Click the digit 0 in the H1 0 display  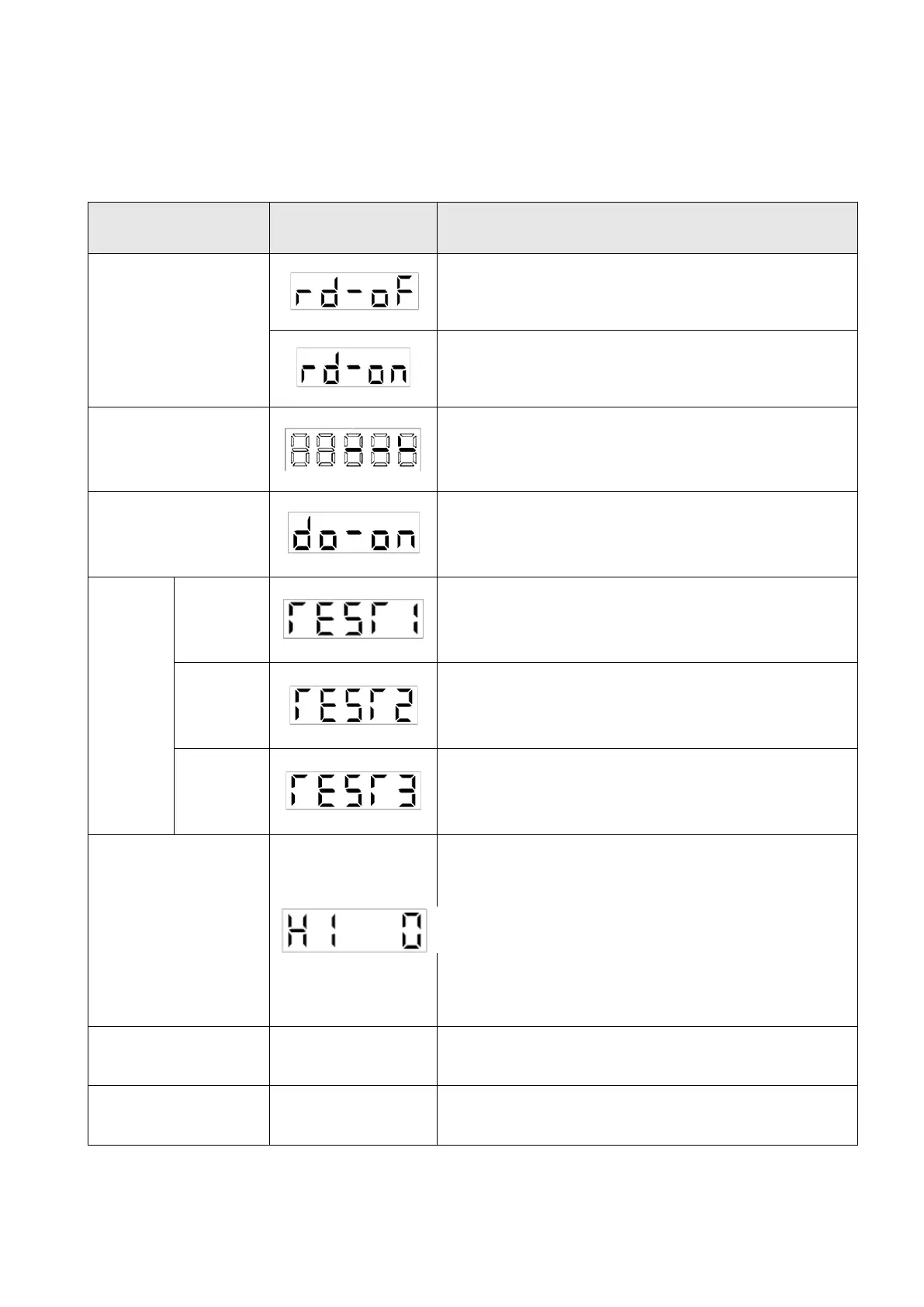[412, 931]
